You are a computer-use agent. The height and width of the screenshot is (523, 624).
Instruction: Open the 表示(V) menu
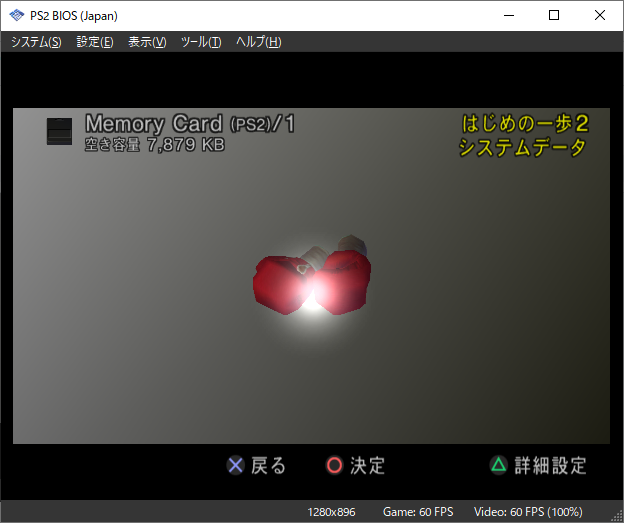click(147, 42)
